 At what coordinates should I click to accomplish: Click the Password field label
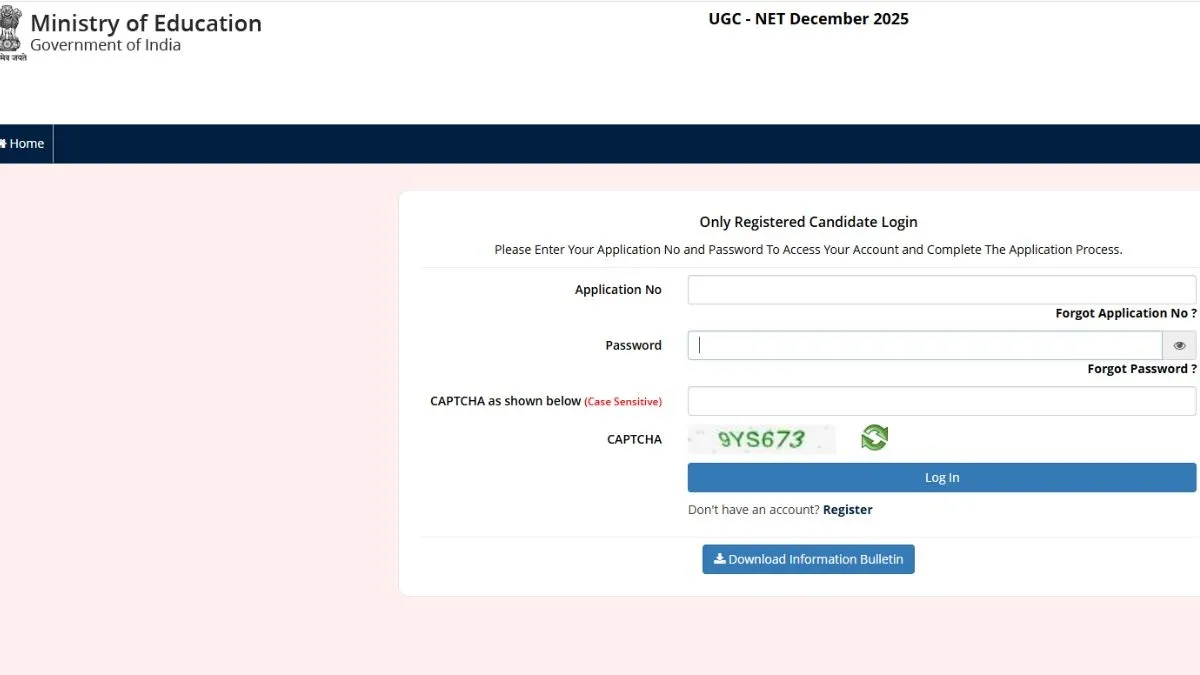click(x=633, y=346)
